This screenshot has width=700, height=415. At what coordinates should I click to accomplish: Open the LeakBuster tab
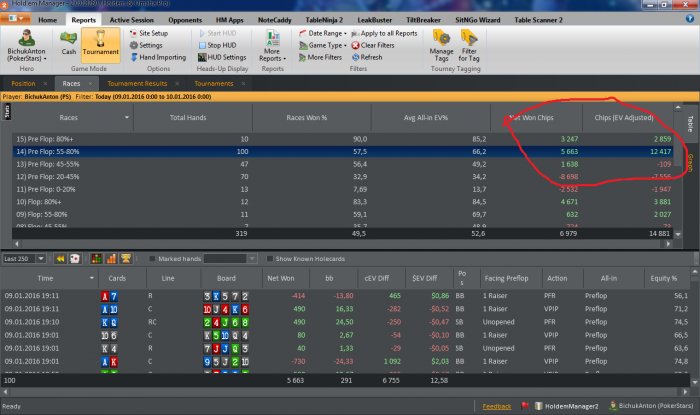tap(375, 20)
